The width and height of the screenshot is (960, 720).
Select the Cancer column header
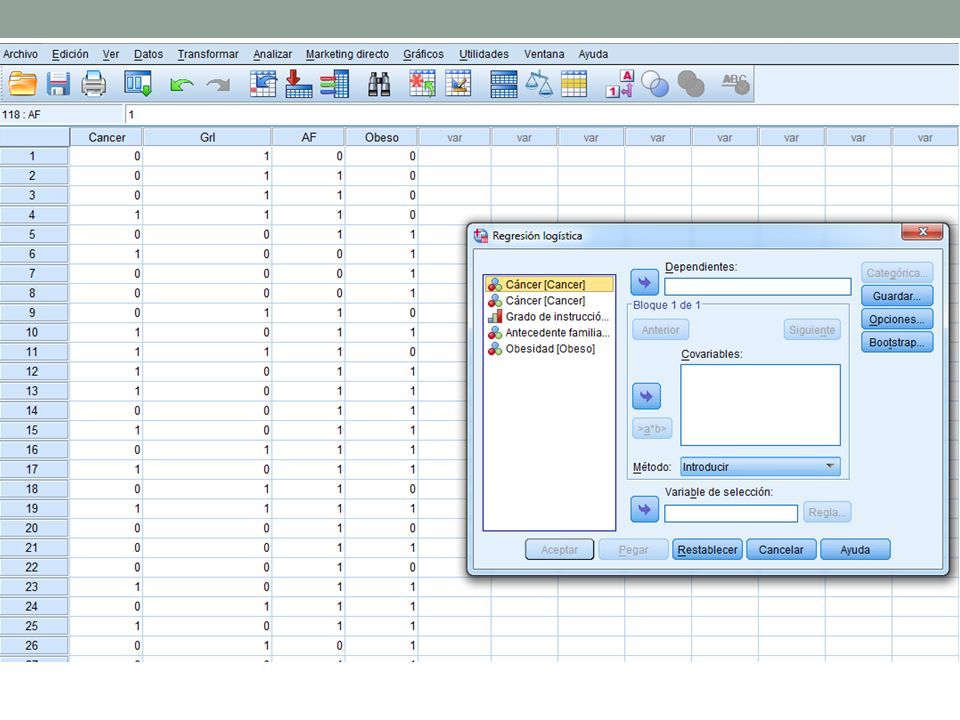(x=107, y=137)
